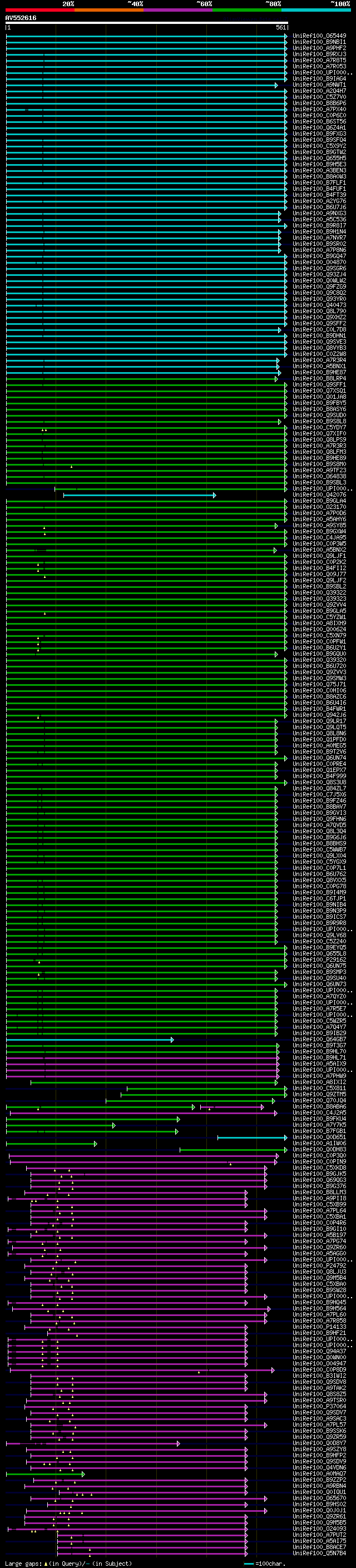The height and width of the screenshot is (1568, 356).
Task: Open hit UniRef100_A9PHF2
Action: point(319,48)
